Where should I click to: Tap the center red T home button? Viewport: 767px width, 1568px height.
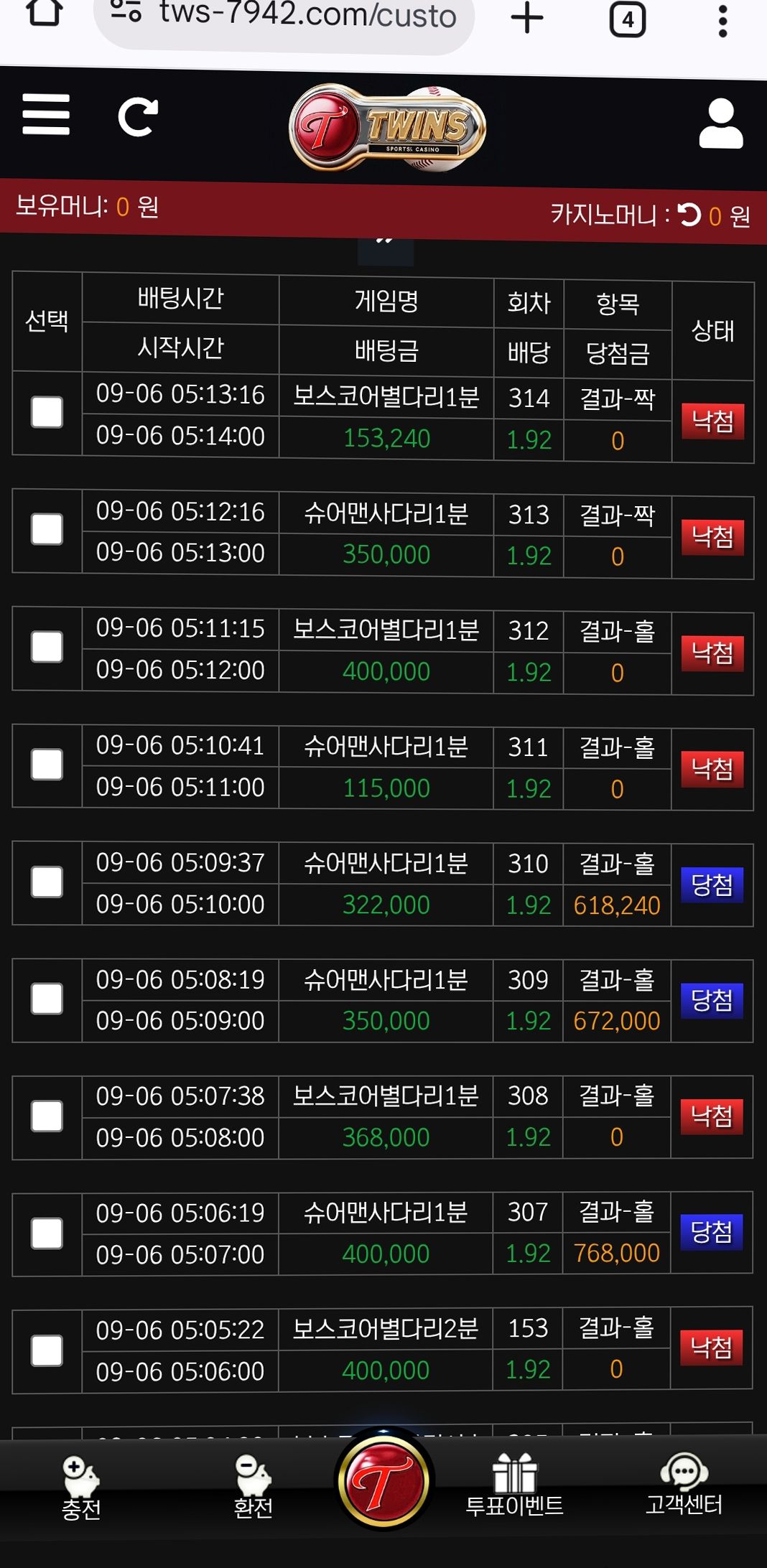tap(385, 1480)
